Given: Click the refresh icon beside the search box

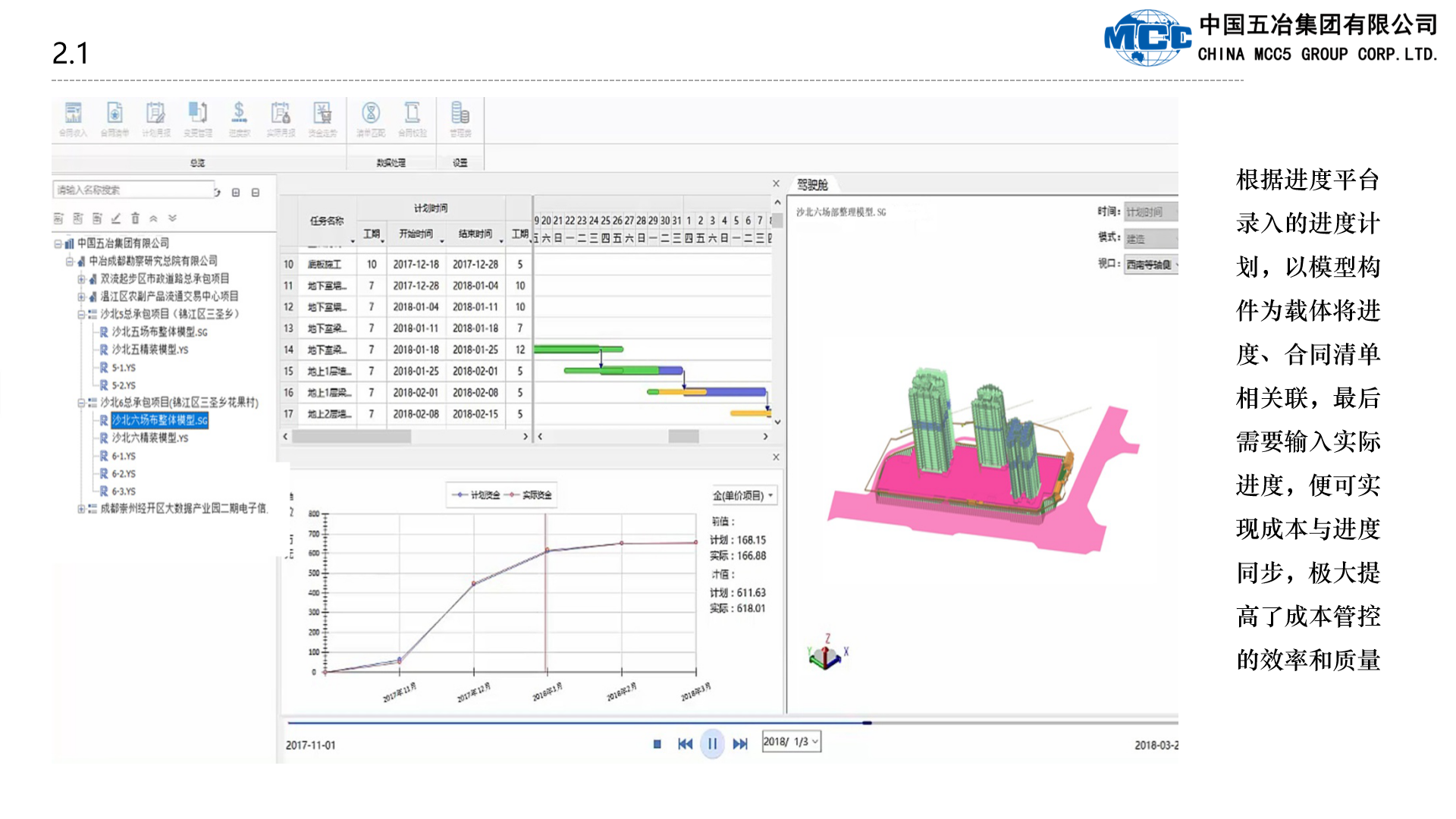Looking at the screenshot, I should pos(218,193).
